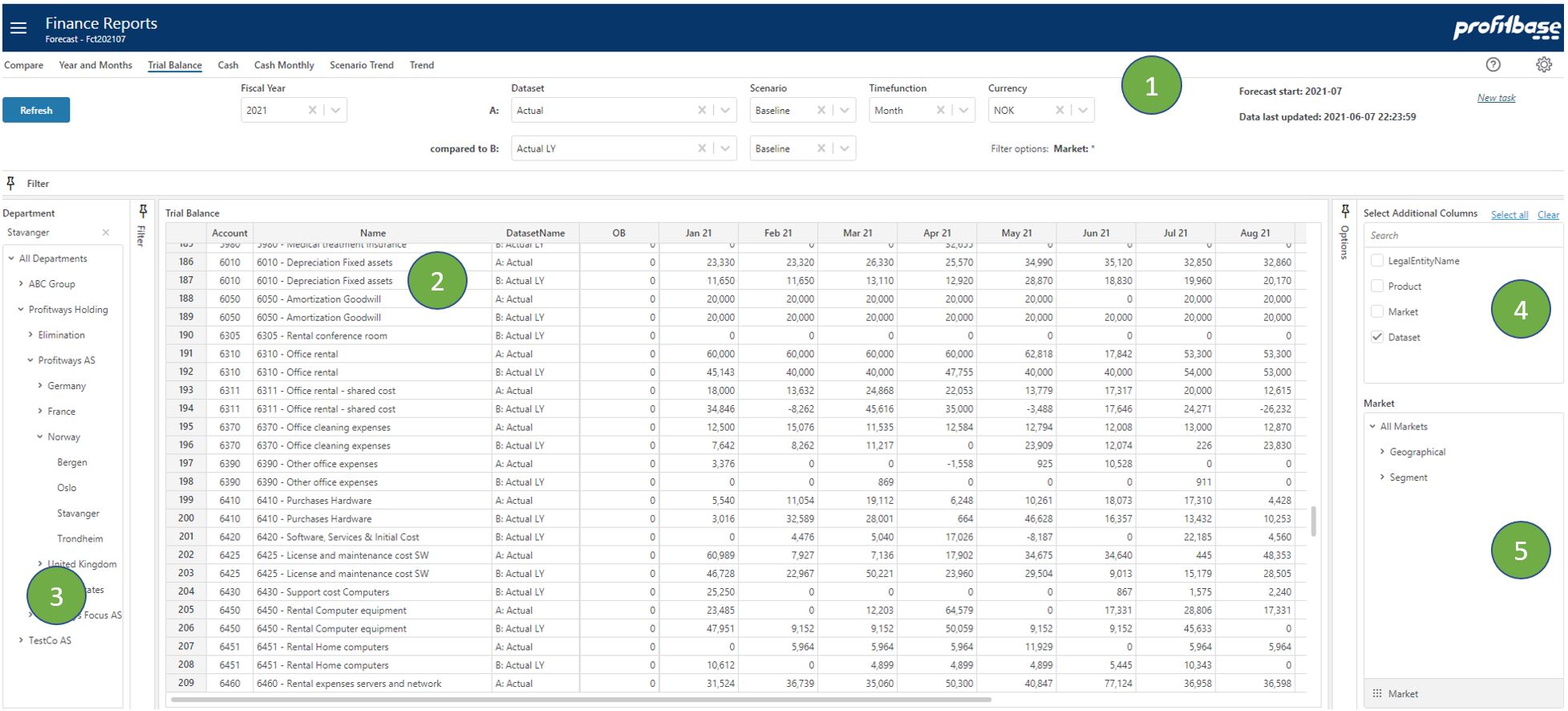The width and height of the screenshot is (1568, 711).
Task: Select the Bergen department
Action: point(72,462)
